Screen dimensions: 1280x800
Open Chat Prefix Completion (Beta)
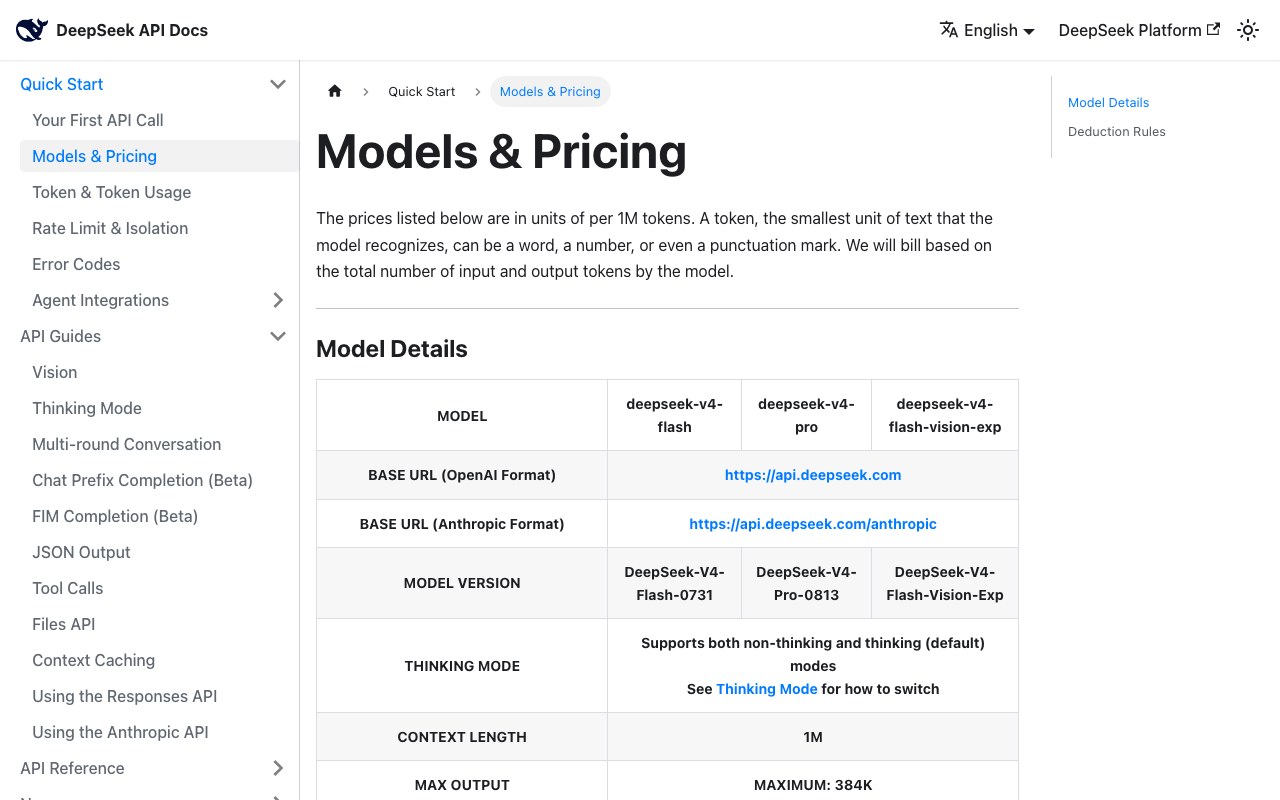(143, 480)
